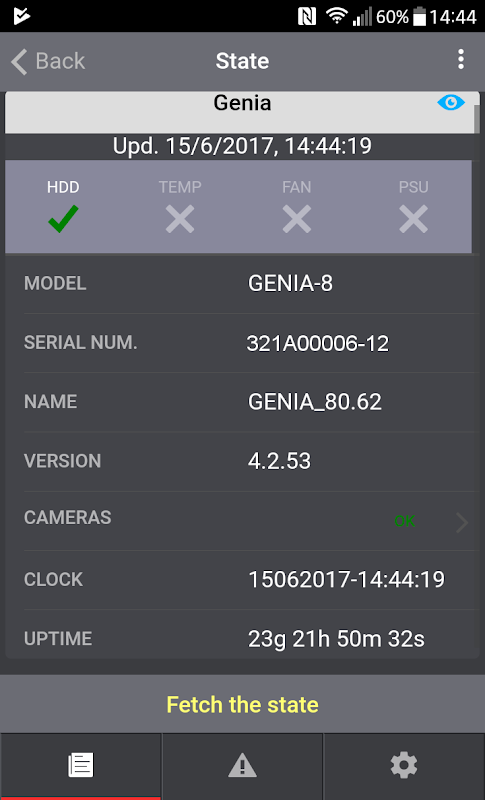The height and width of the screenshot is (800, 485).
Task: Select the FAN status indicator
Action: click(297, 207)
